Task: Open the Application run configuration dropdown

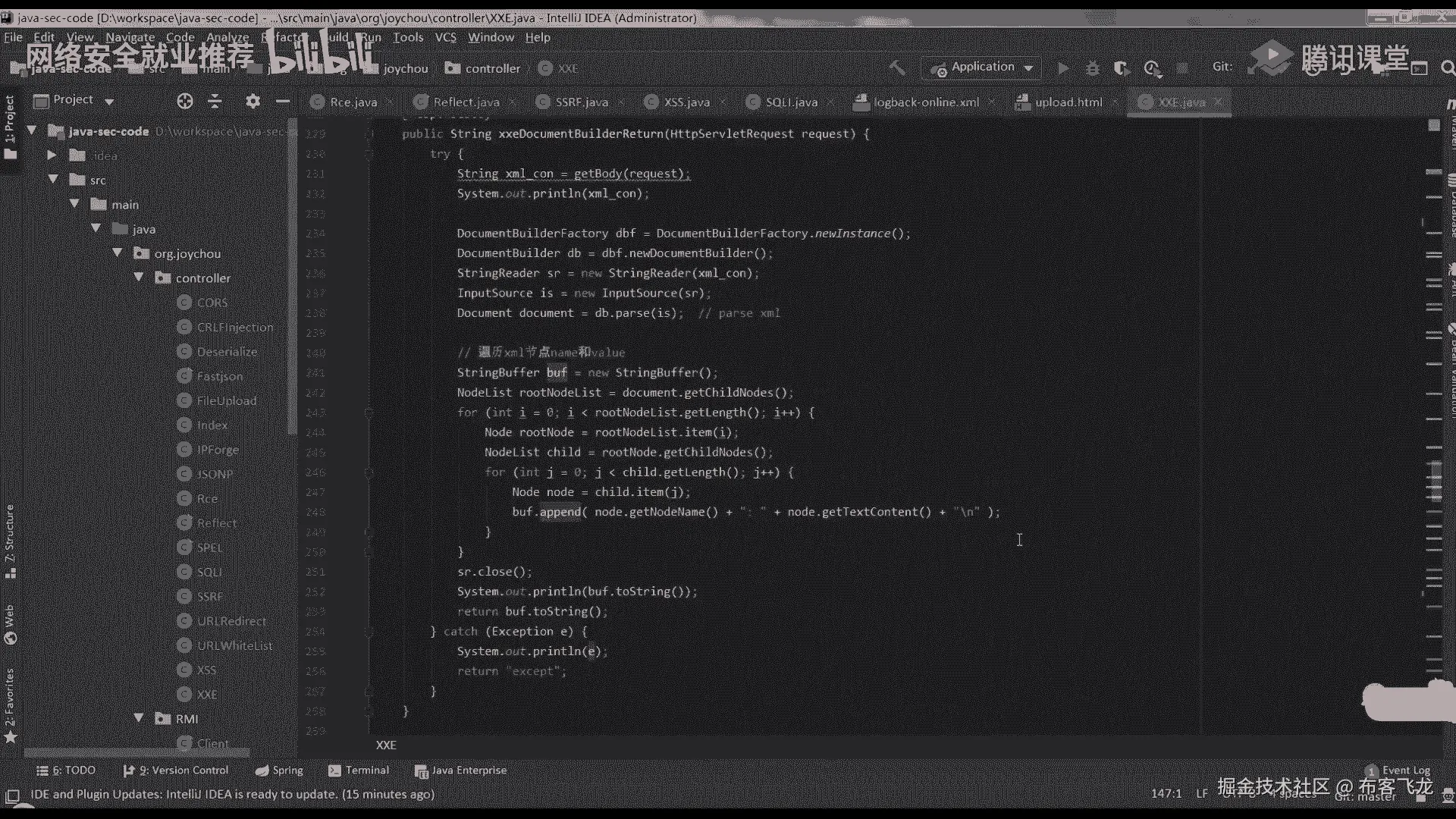Action: click(982, 67)
